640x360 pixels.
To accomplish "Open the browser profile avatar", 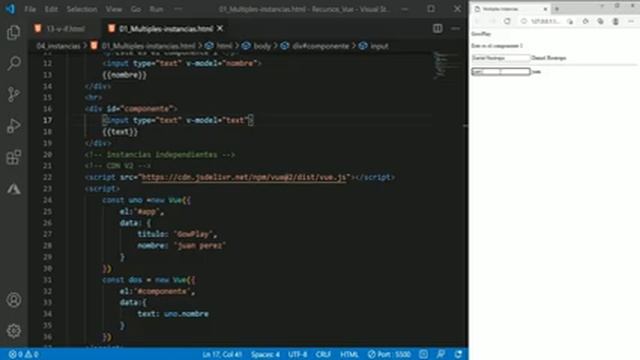I will point(616,21).
